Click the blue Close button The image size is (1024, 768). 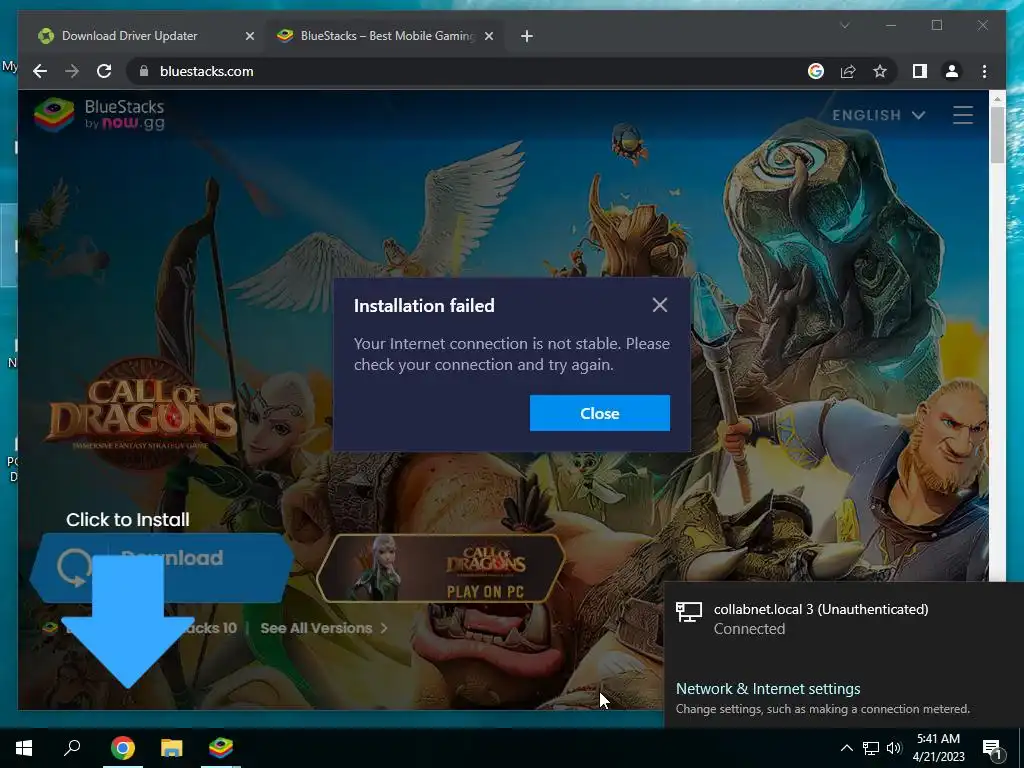600,413
